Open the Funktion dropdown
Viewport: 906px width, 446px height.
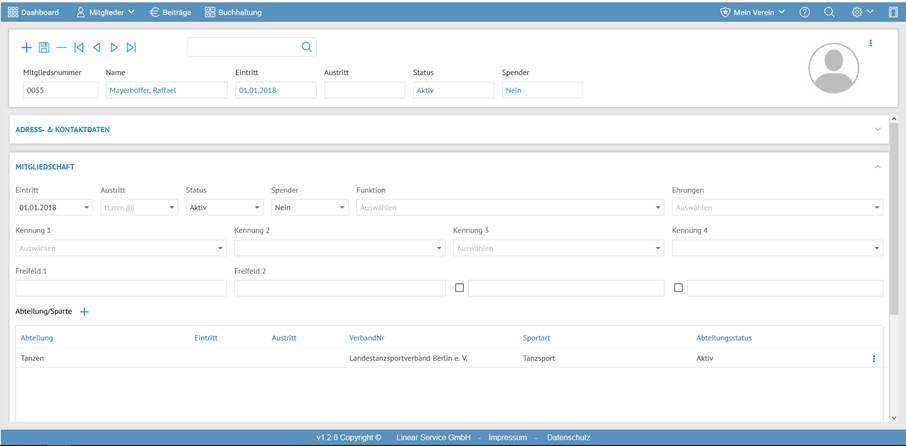click(509, 208)
